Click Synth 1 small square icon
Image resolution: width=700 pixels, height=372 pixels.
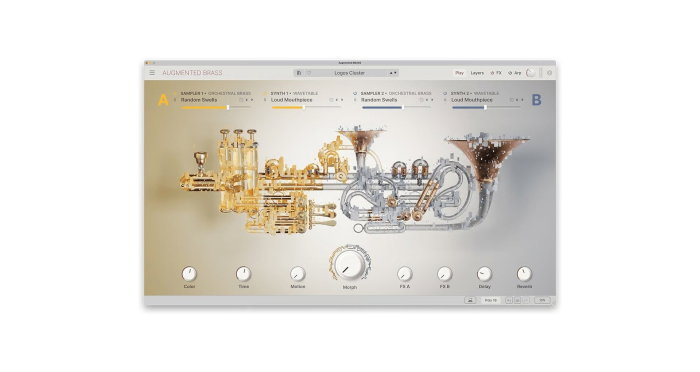(x=331, y=100)
